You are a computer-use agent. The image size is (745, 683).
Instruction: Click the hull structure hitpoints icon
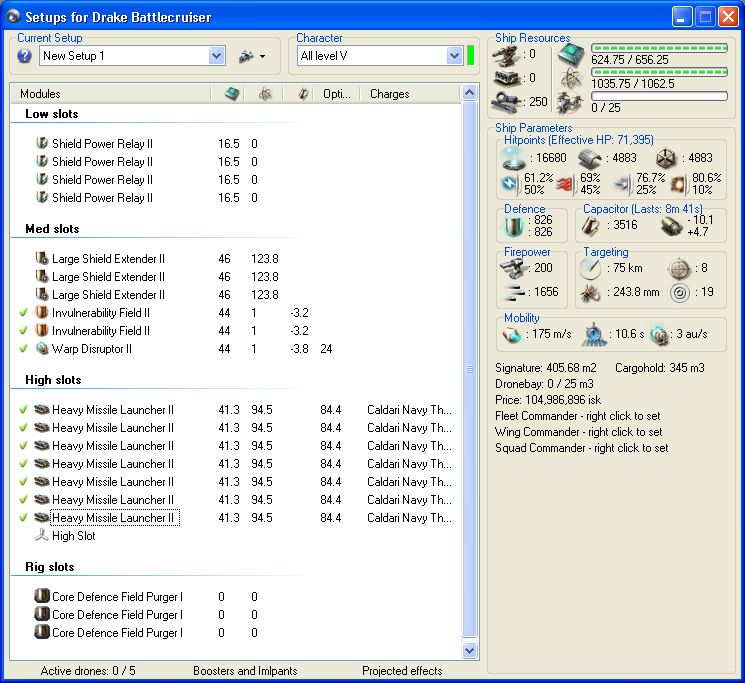click(666, 159)
